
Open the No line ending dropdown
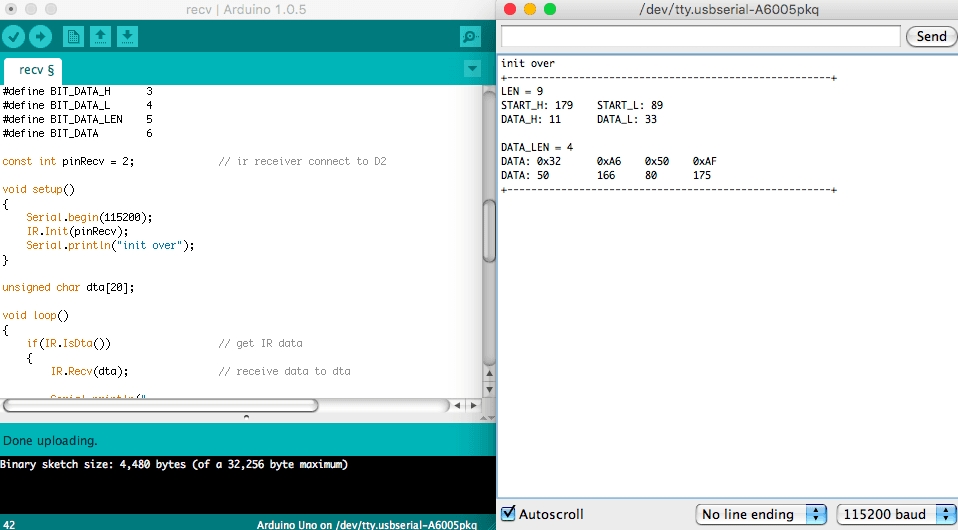[x=762, y=514]
